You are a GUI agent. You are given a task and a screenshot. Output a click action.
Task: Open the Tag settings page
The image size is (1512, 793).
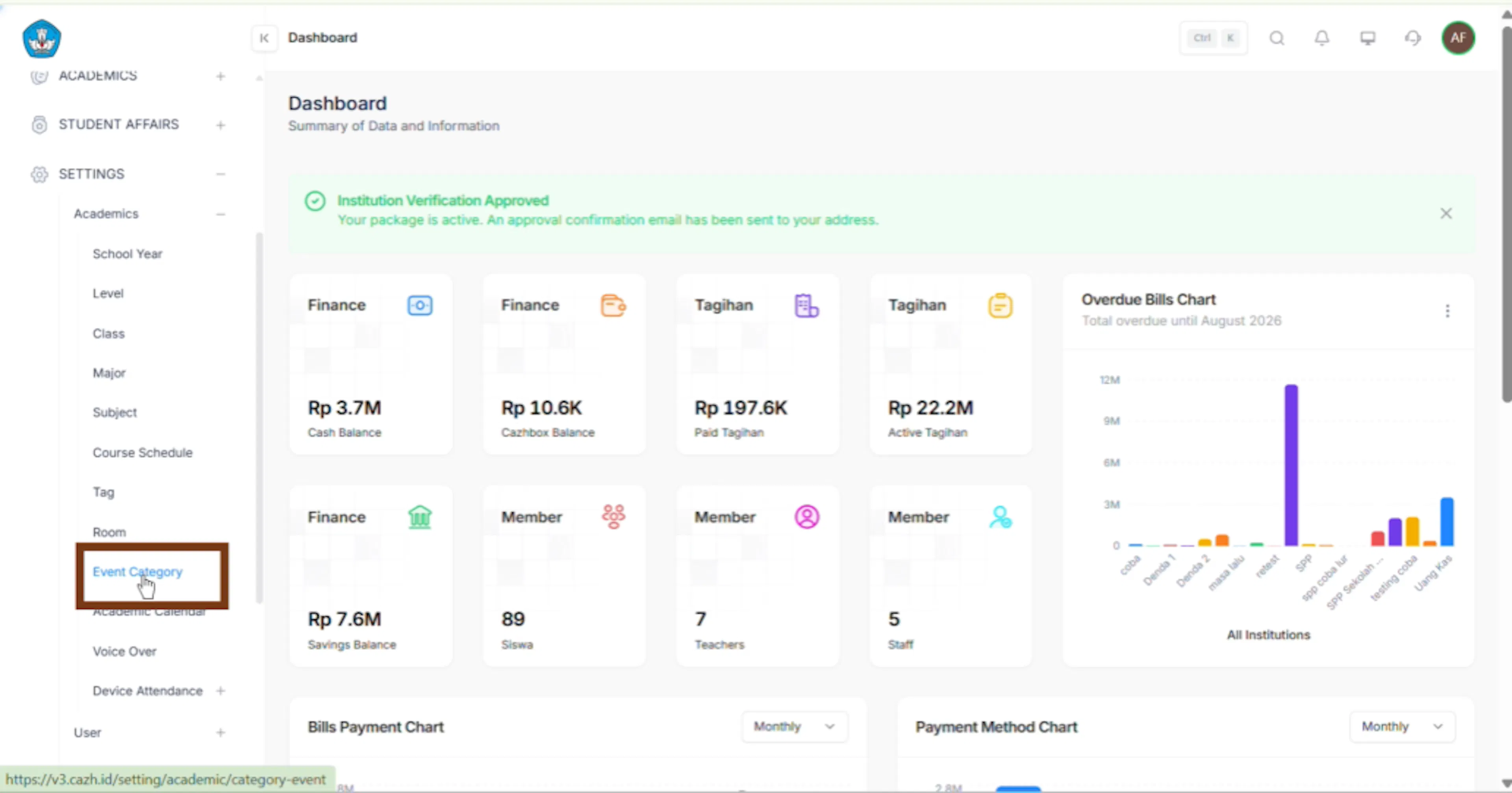pyautogui.click(x=103, y=492)
